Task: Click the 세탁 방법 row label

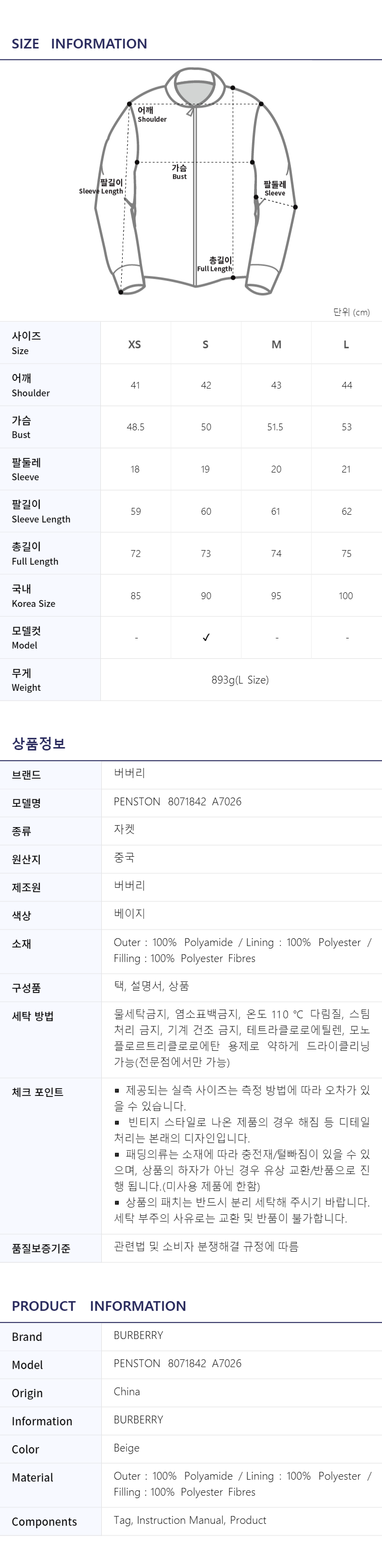Action: pos(33,1016)
